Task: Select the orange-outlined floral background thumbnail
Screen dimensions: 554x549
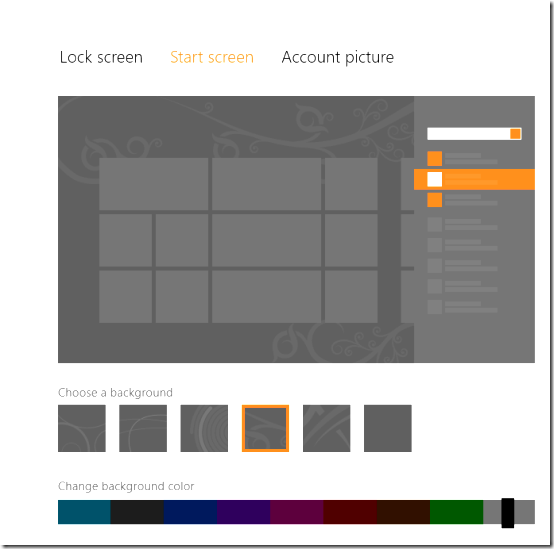Action: (x=265, y=428)
